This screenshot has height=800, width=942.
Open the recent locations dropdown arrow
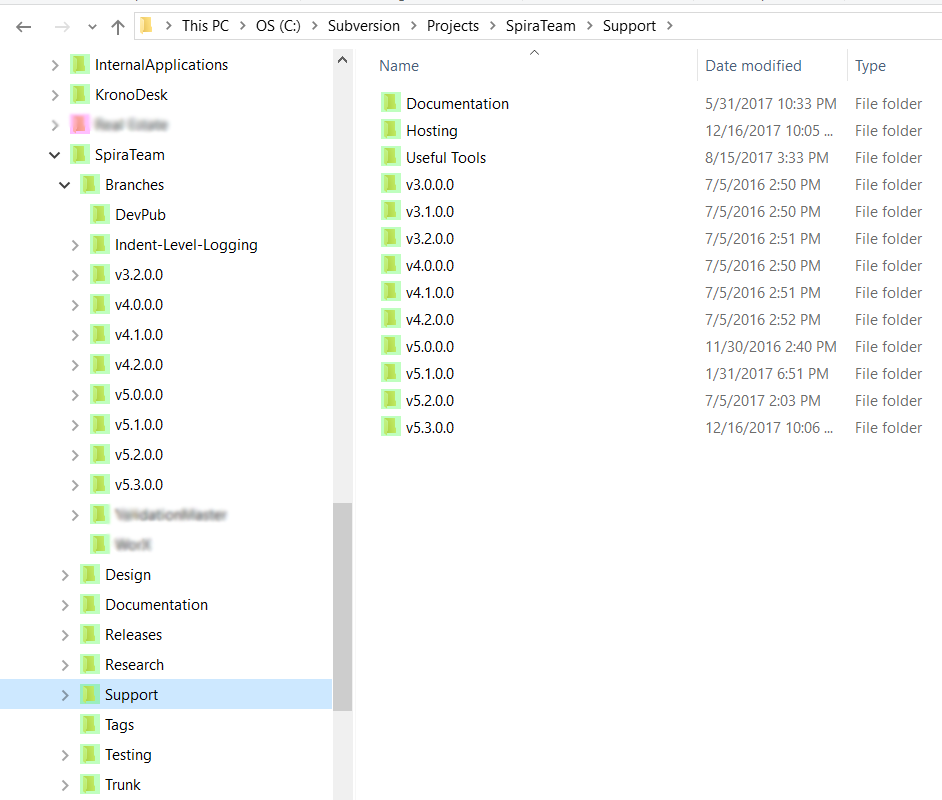pos(93,27)
